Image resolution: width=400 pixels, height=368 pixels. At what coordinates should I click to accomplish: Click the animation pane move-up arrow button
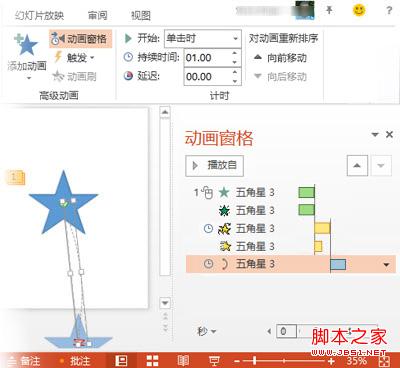coord(357,165)
